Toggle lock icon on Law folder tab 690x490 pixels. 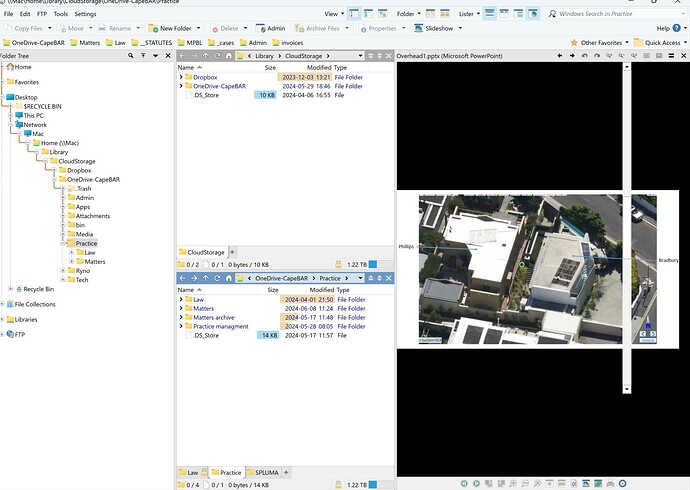coord(204,472)
